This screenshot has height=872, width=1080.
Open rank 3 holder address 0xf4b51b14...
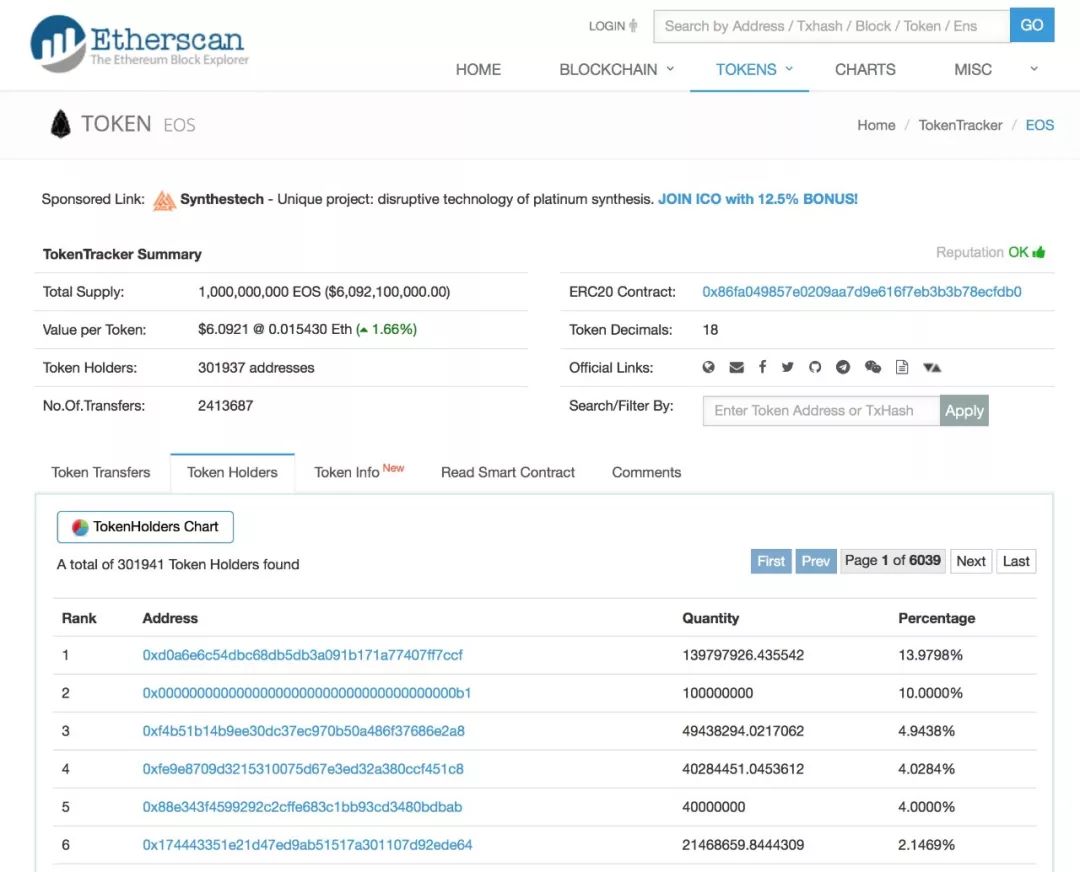303,731
